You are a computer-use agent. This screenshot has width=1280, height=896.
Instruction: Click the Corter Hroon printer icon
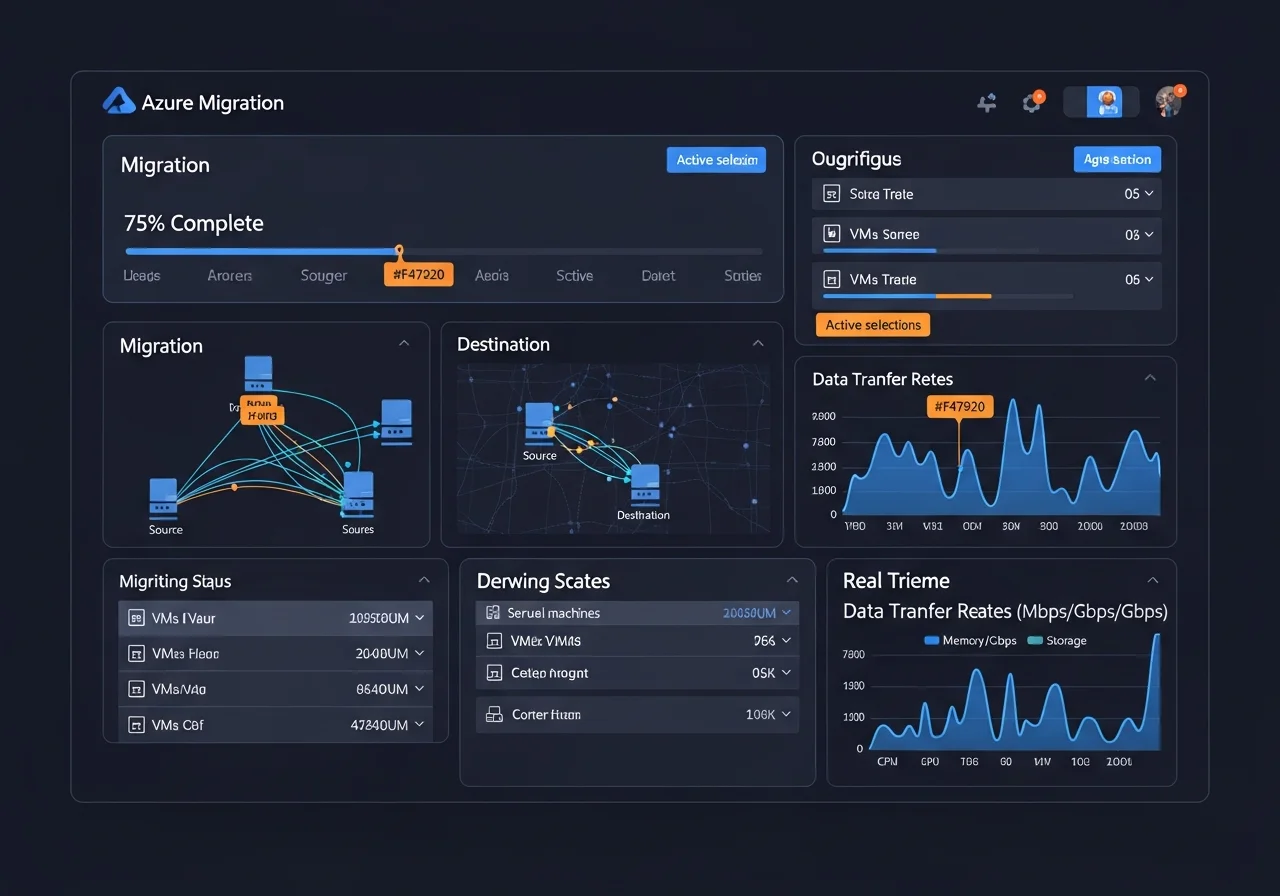(493, 715)
